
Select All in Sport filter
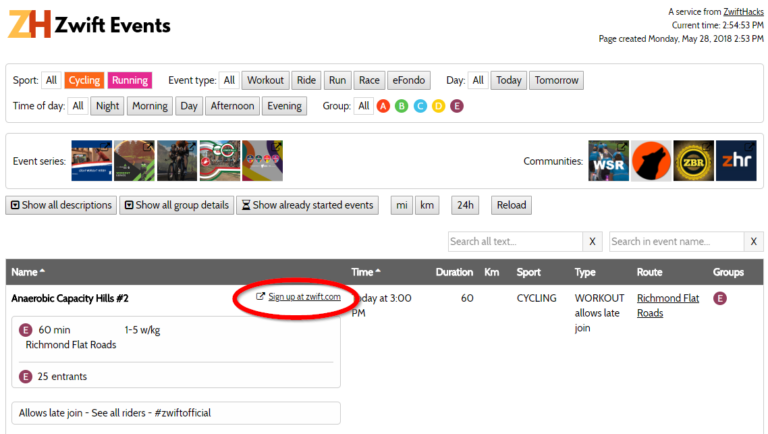[51, 80]
